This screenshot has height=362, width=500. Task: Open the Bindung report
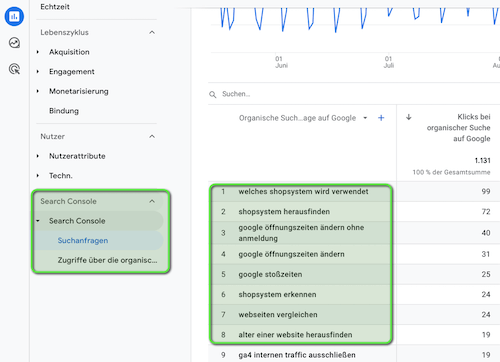(64, 111)
